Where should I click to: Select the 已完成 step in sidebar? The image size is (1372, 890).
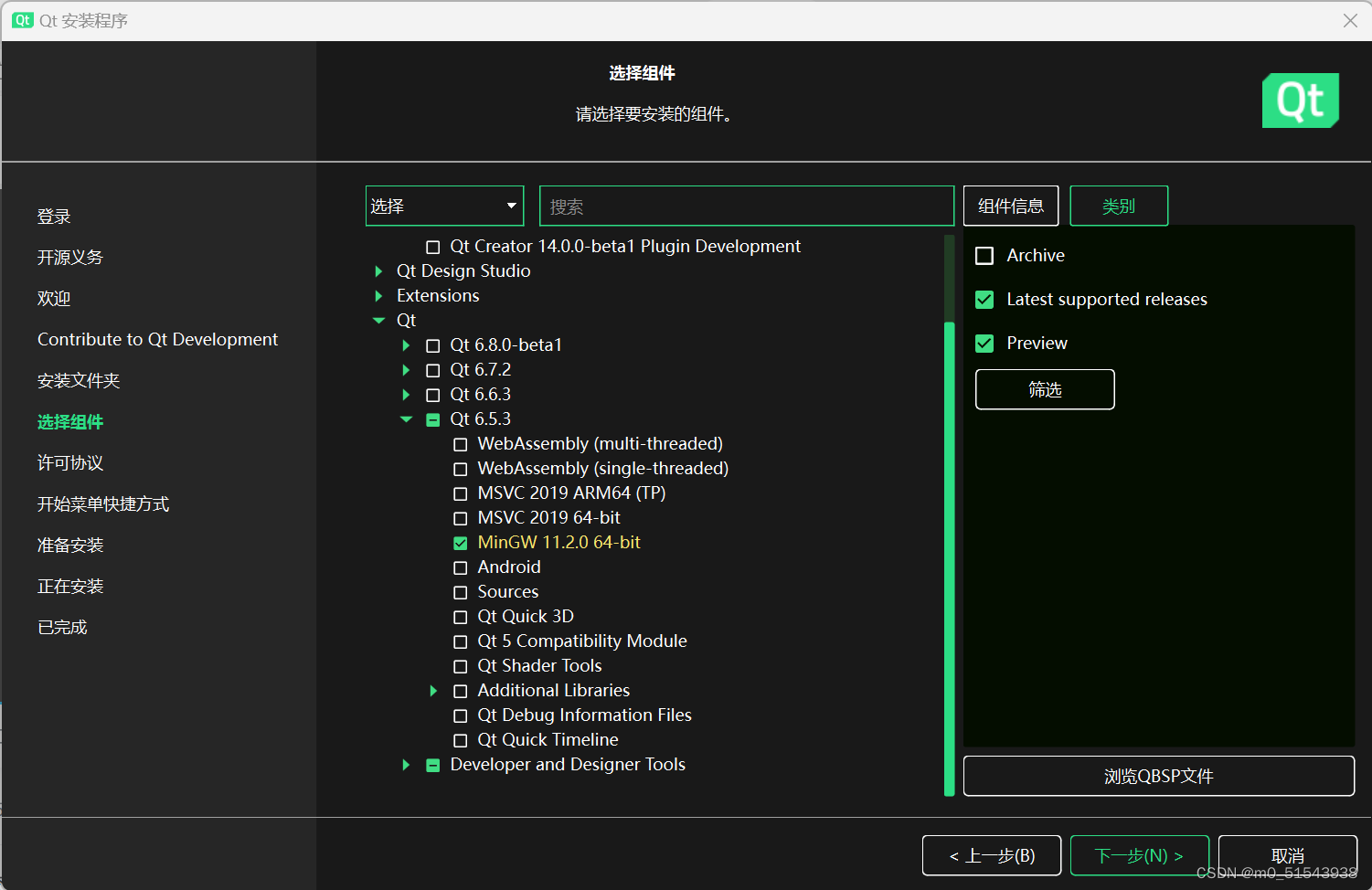[62, 628]
